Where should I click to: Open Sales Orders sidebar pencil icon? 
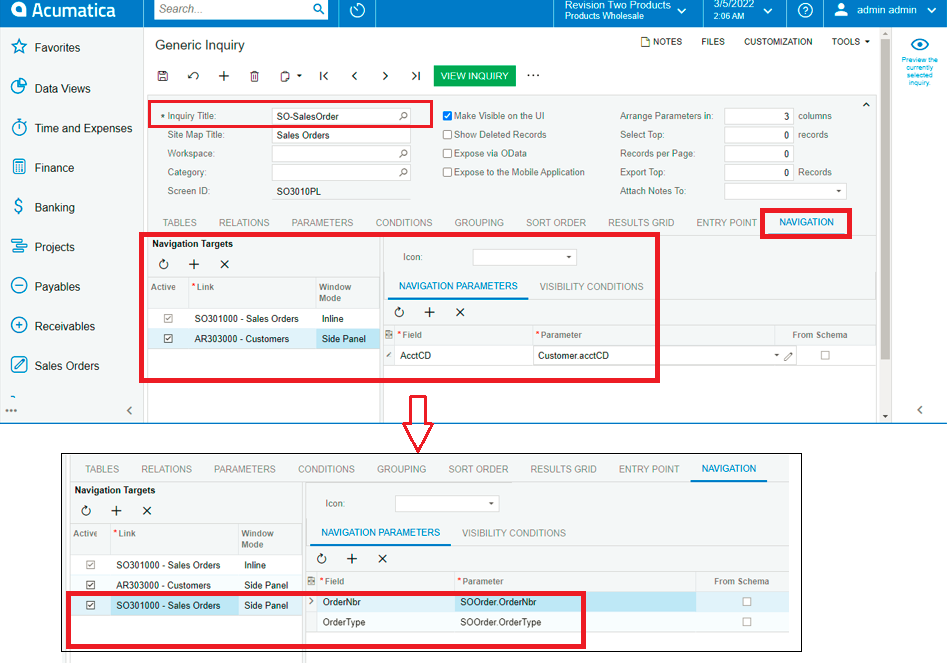[x=19, y=365]
